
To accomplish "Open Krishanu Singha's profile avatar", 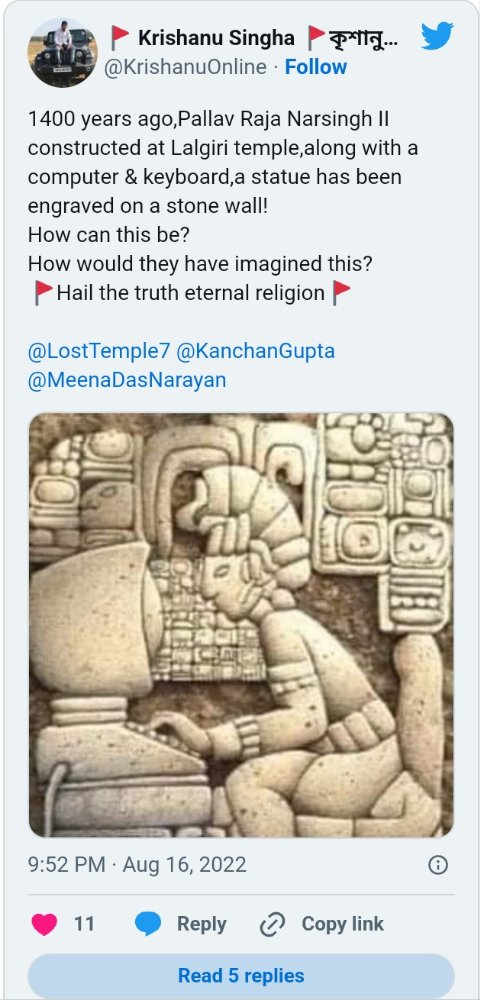I will tap(62, 52).
